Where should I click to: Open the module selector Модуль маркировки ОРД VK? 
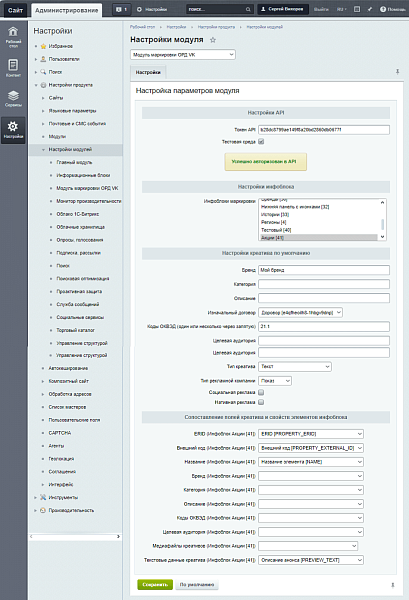pos(183,55)
